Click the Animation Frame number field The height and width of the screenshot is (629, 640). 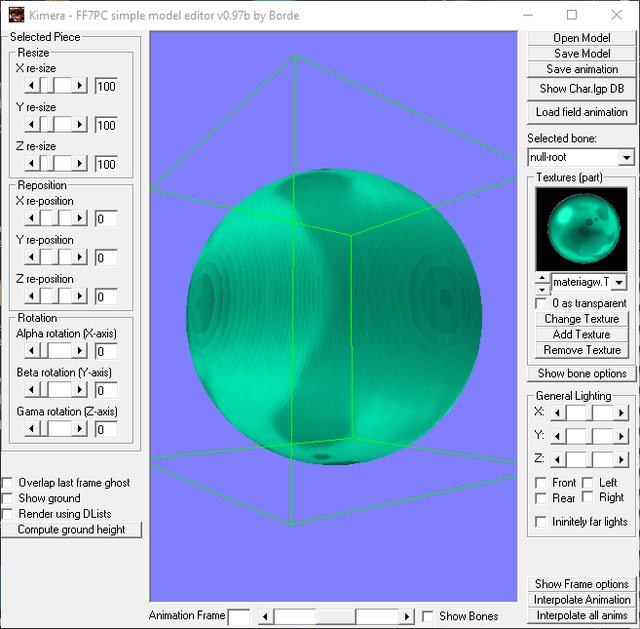click(239, 617)
